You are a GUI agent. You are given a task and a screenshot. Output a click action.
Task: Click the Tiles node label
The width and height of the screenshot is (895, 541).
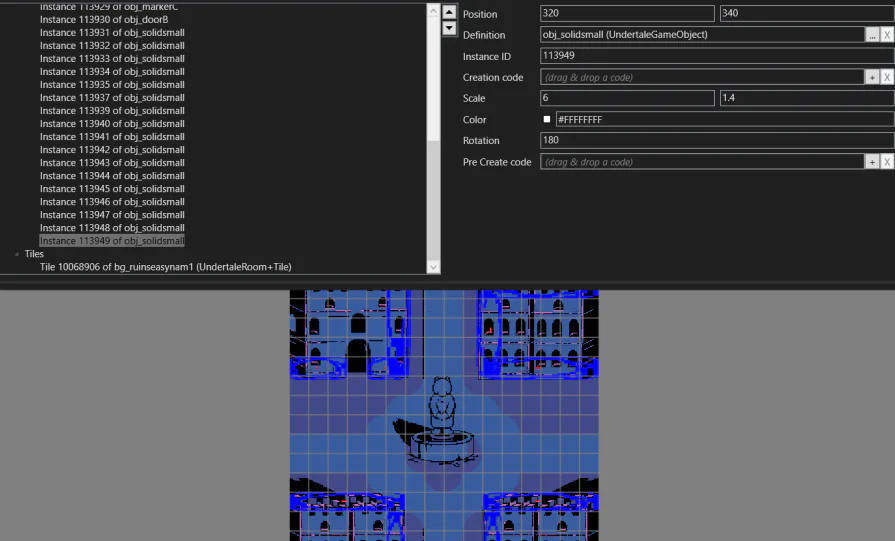34,254
